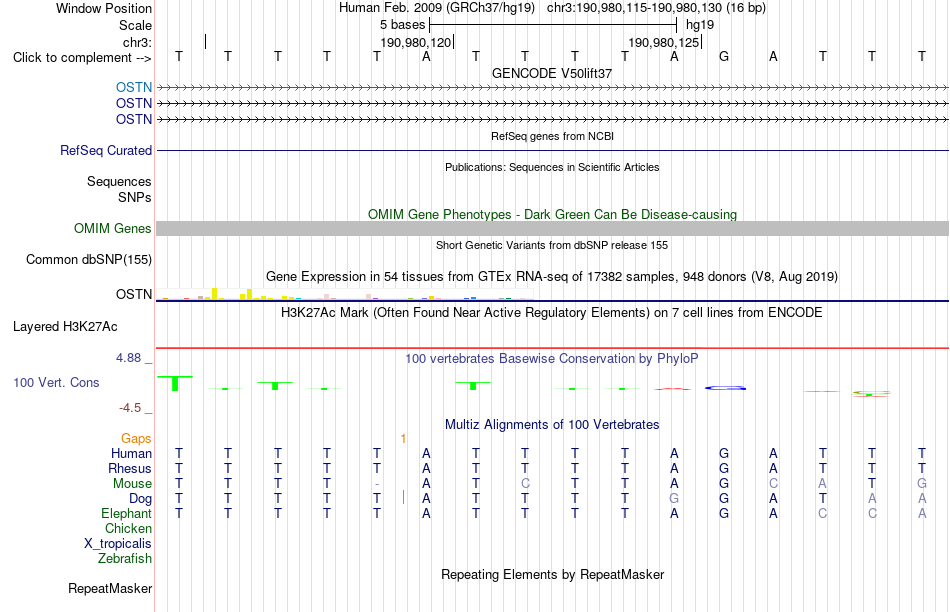This screenshot has width=950, height=612.
Task: Click the -4.5 PhyloP lower scale value
Action: point(130,408)
